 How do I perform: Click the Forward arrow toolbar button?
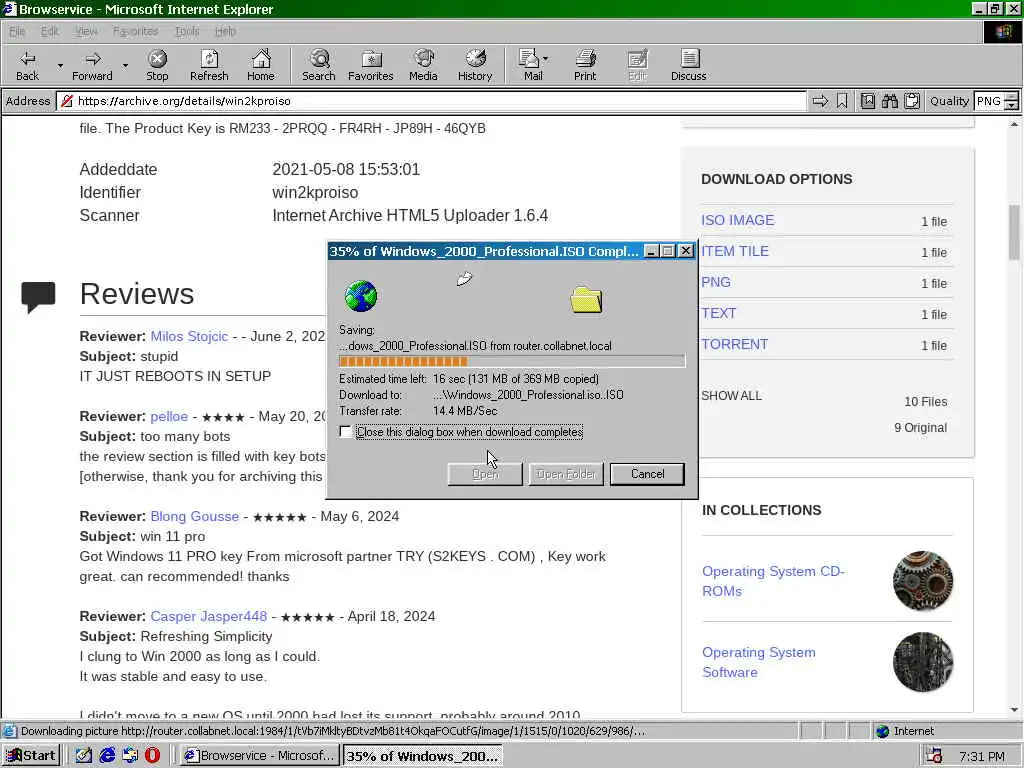92,65
